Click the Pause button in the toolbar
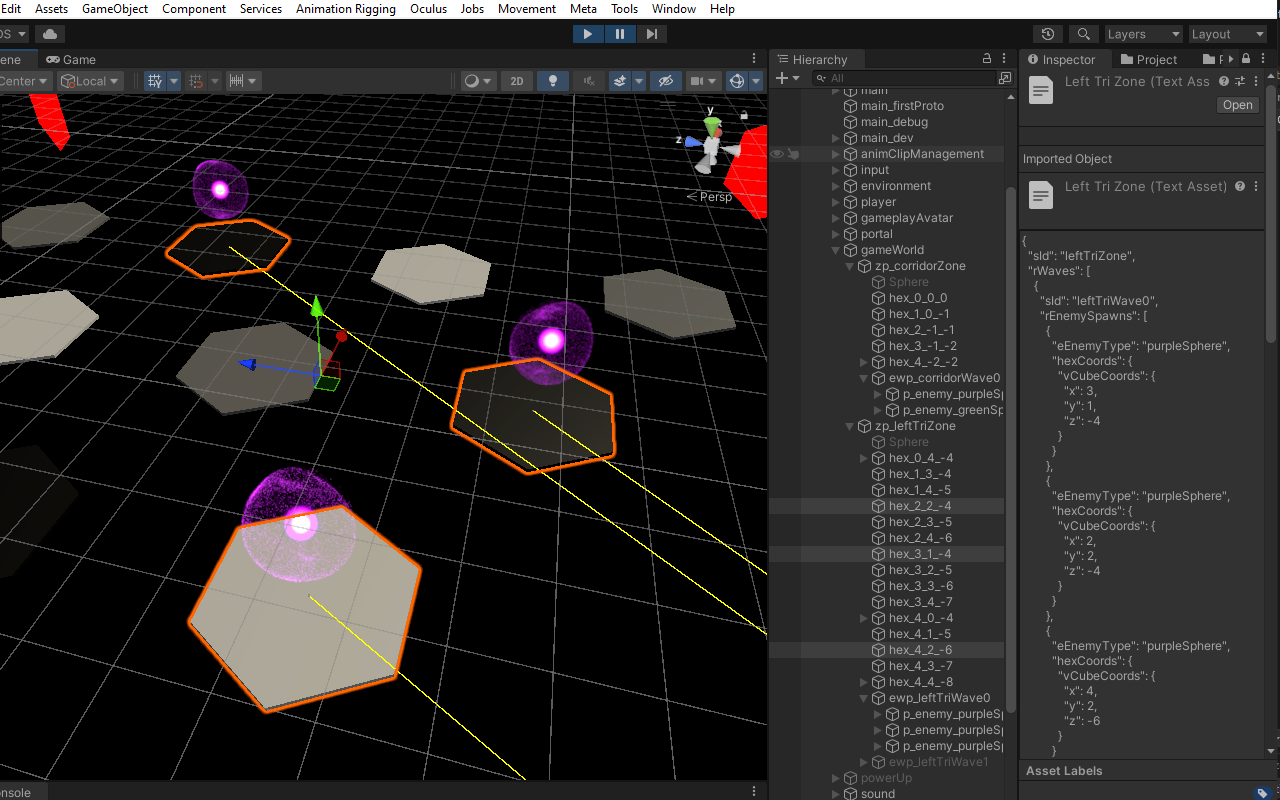1280x800 pixels. pyautogui.click(x=620, y=34)
